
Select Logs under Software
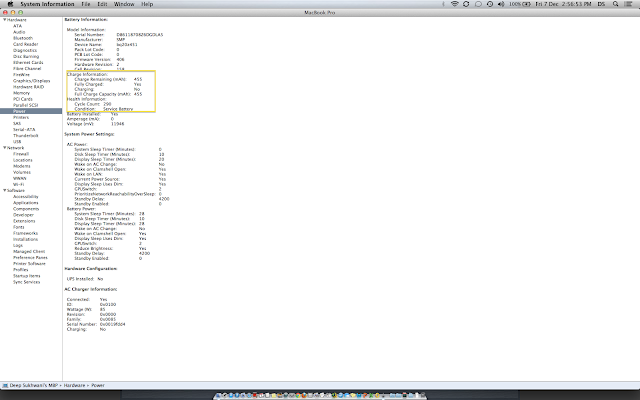(x=18, y=245)
